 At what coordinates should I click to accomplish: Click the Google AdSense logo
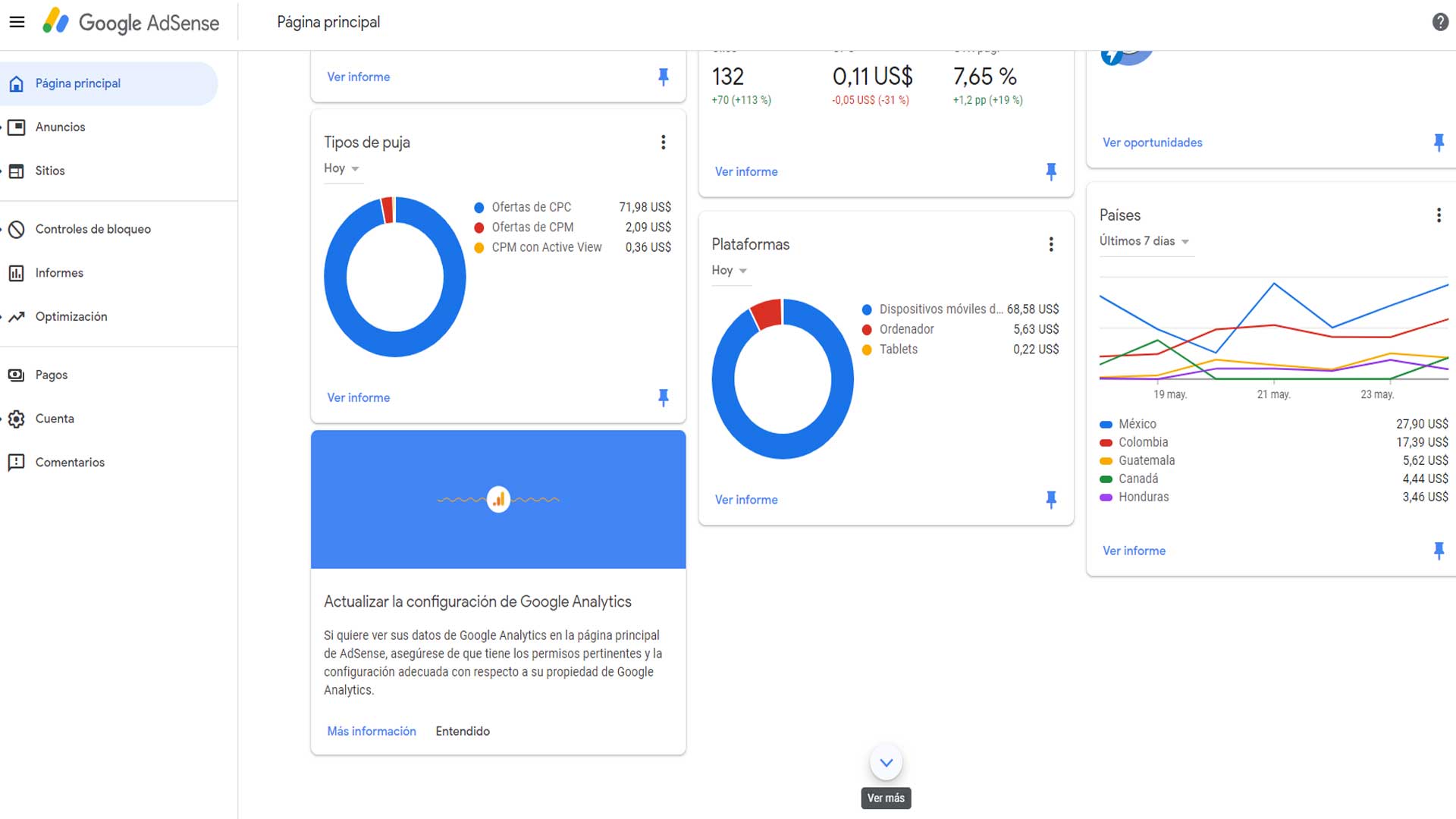pyautogui.click(x=130, y=22)
